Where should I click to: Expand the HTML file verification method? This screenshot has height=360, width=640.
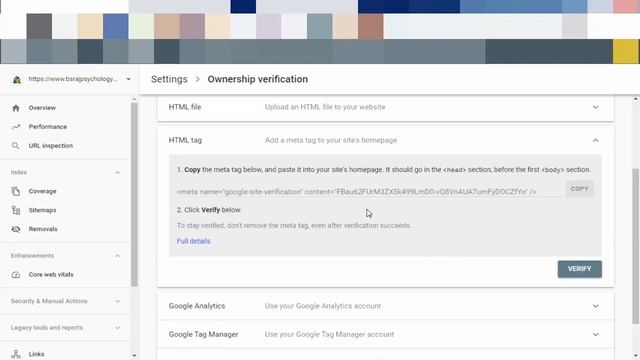point(596,107)
